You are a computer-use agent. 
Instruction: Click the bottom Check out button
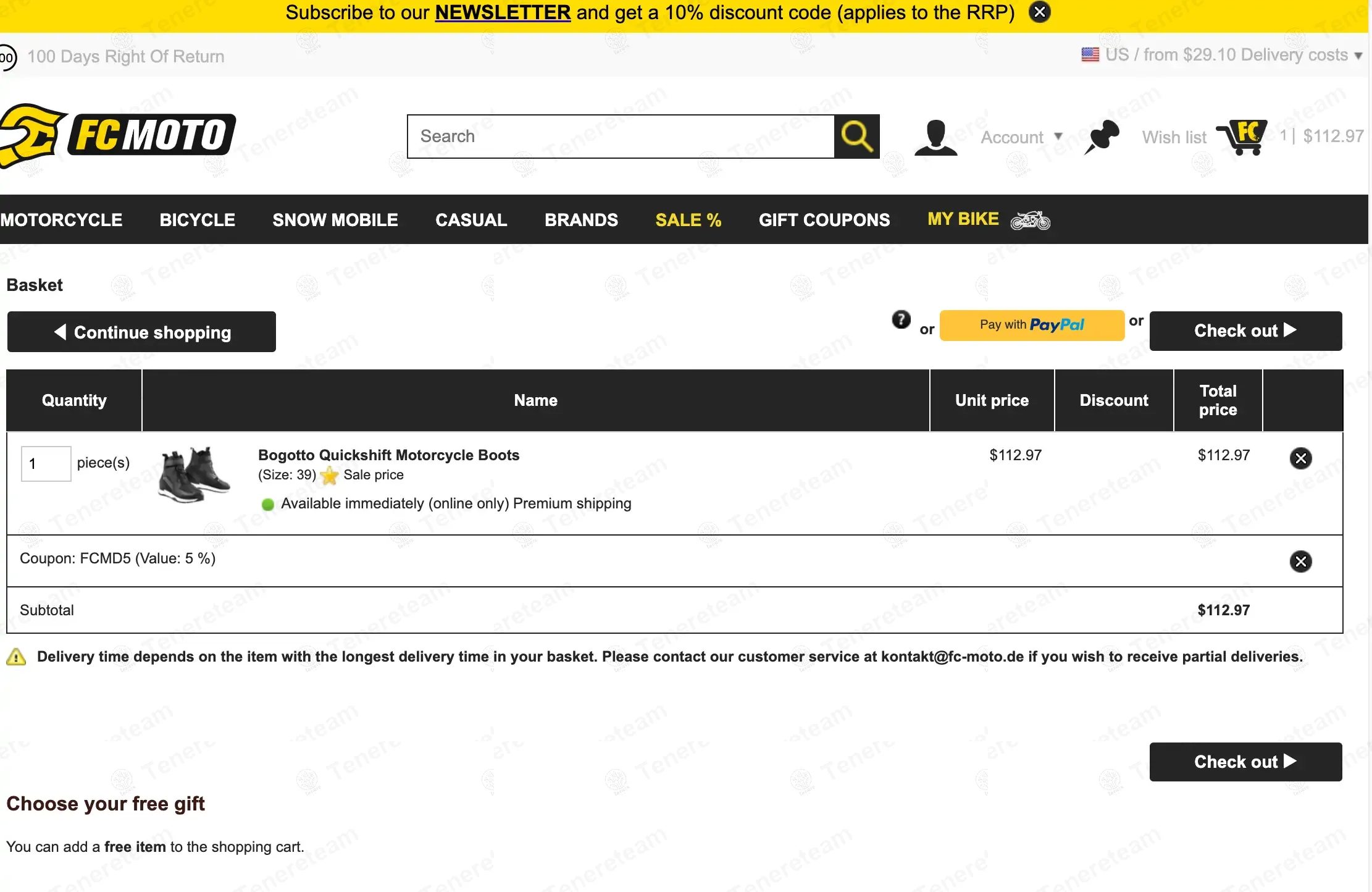[1245, 762]
